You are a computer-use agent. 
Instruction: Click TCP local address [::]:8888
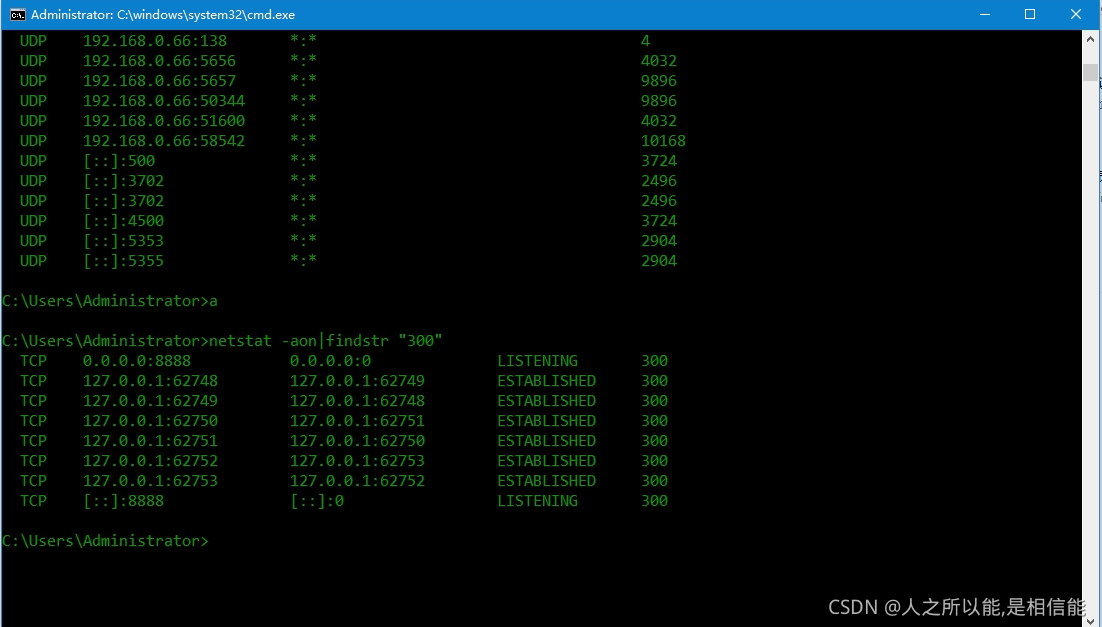coord(124,501)
